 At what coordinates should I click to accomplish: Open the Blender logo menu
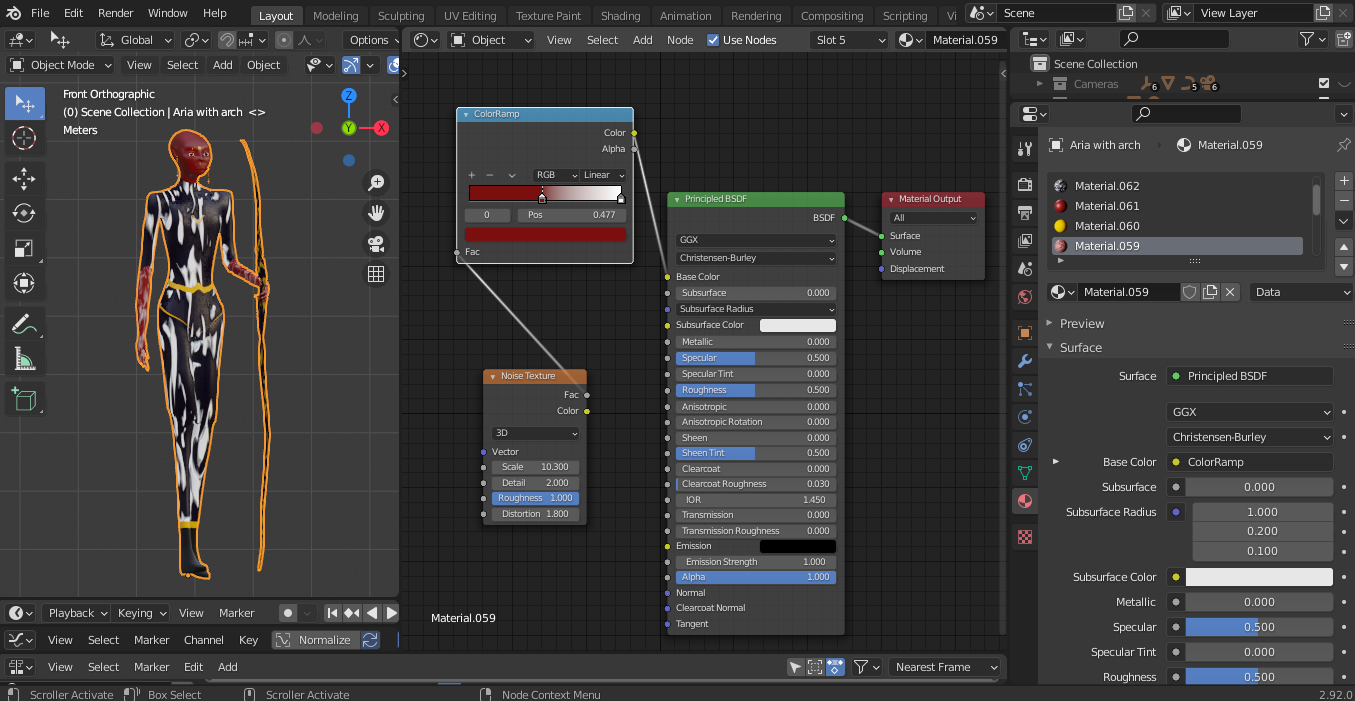12,13
